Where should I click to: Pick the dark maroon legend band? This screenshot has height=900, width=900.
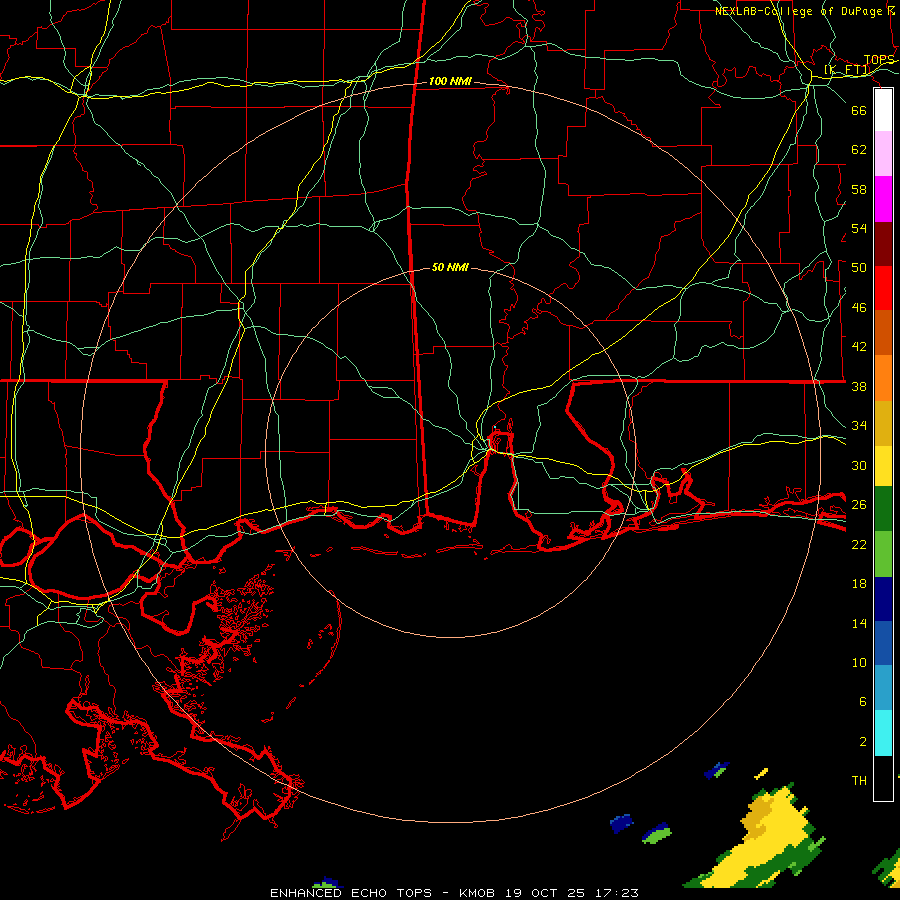click(x=883, y=244)
